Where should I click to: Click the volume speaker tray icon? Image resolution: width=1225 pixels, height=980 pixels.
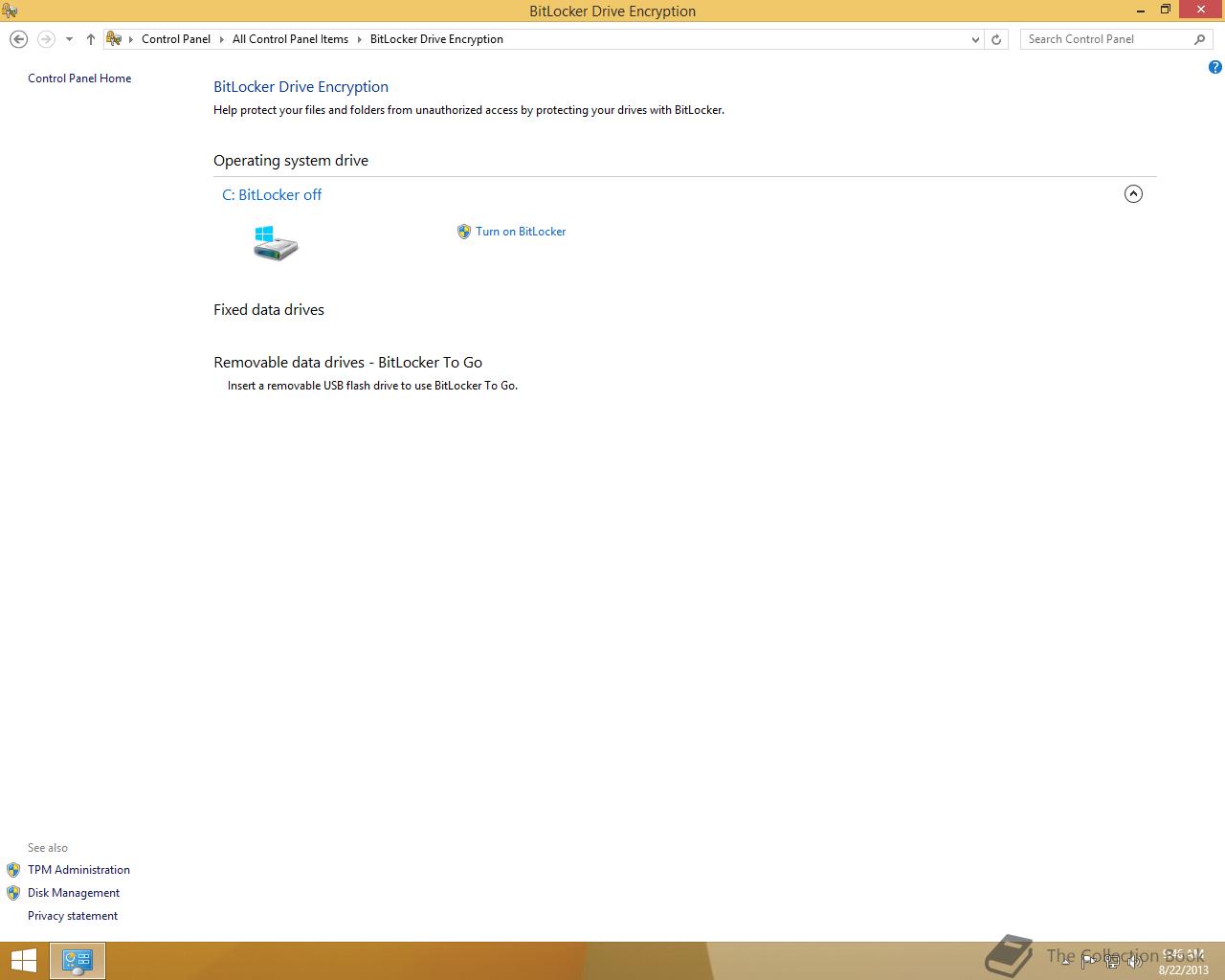coord(1135,961)
